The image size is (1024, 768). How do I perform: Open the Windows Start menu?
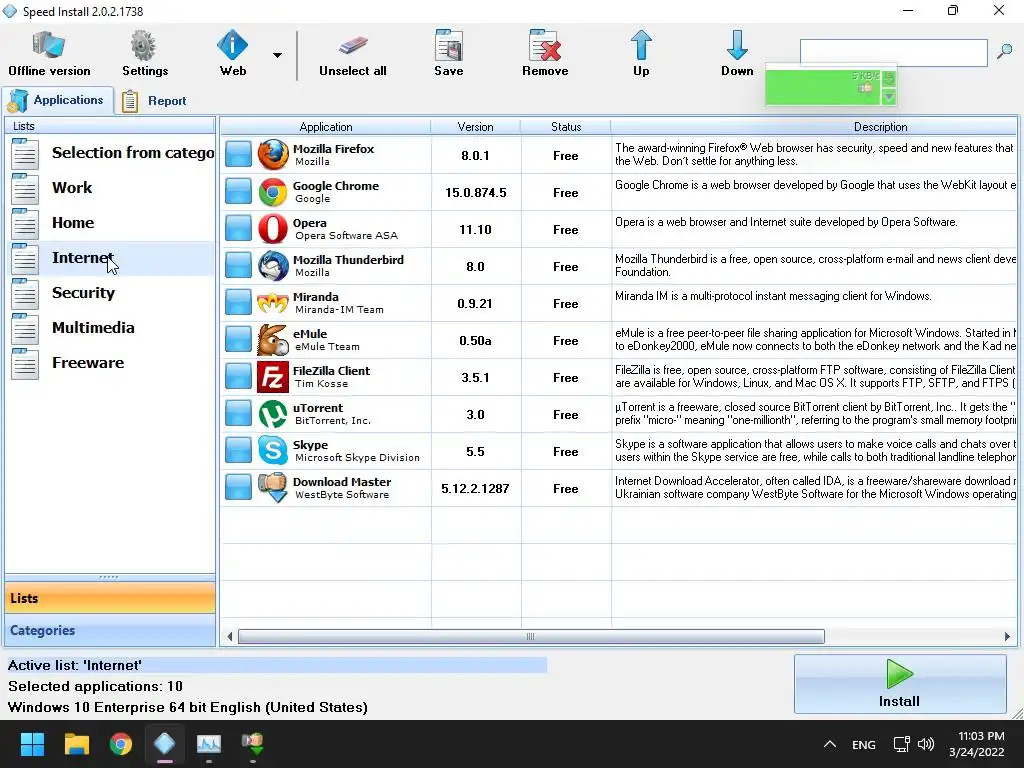point(32,744)
